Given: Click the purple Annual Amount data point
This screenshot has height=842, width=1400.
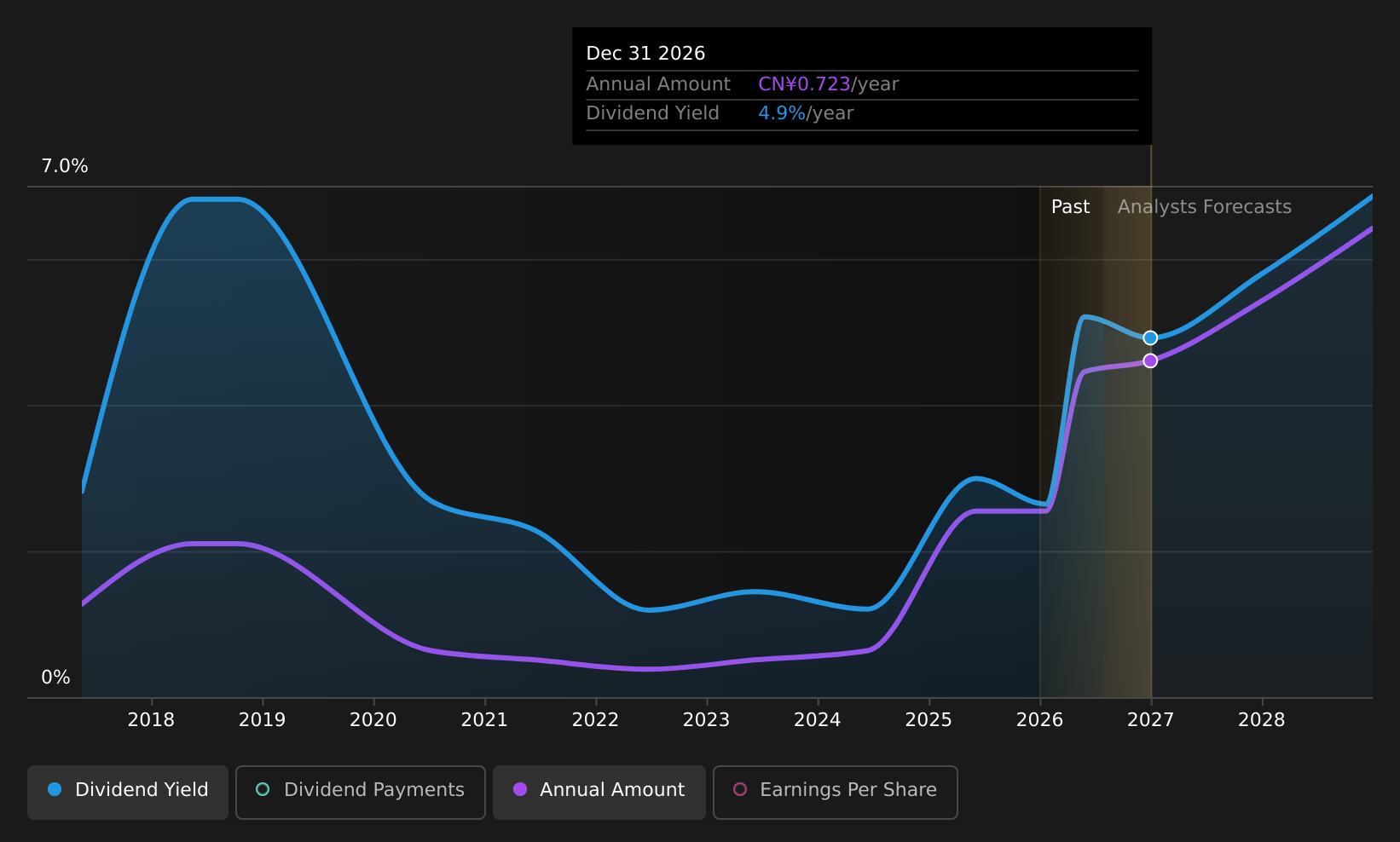Looking at the screenshot, I should pyautogui.click(x=1150, y=360).
